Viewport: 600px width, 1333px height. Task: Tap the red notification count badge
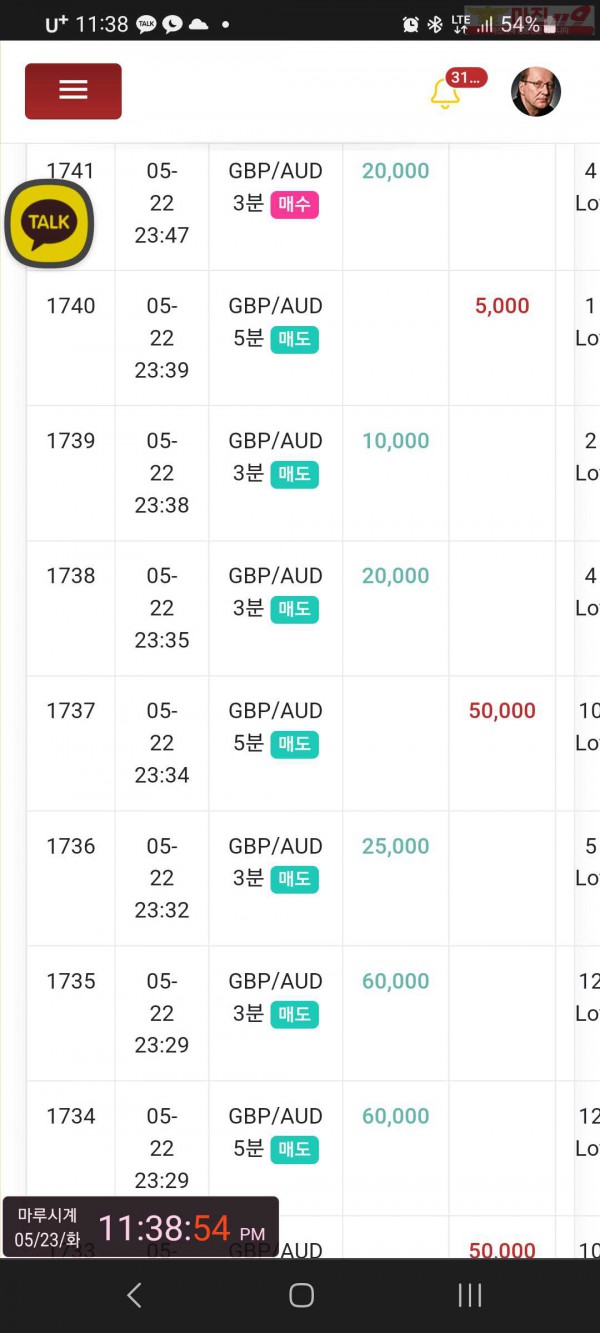tap(466, 78)
